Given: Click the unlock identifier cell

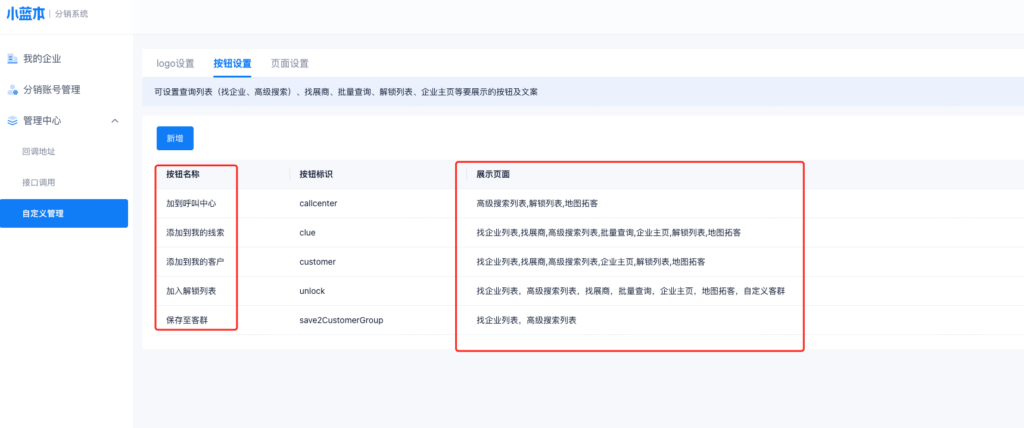Looking at the screenshot, I should (312, 291).
